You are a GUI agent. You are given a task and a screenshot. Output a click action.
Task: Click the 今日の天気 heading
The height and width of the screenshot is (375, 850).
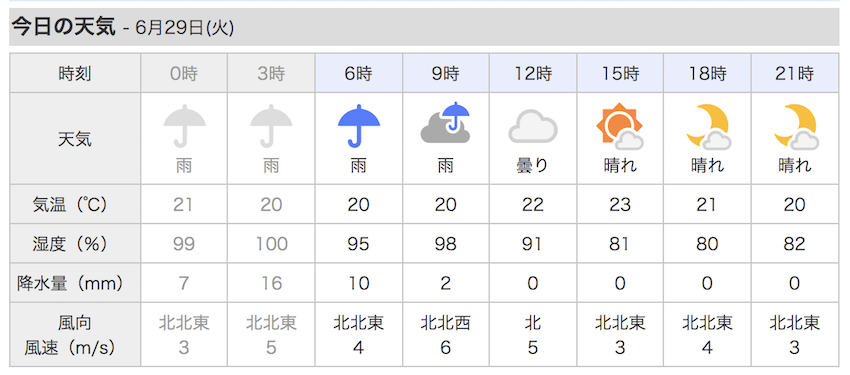64,27
